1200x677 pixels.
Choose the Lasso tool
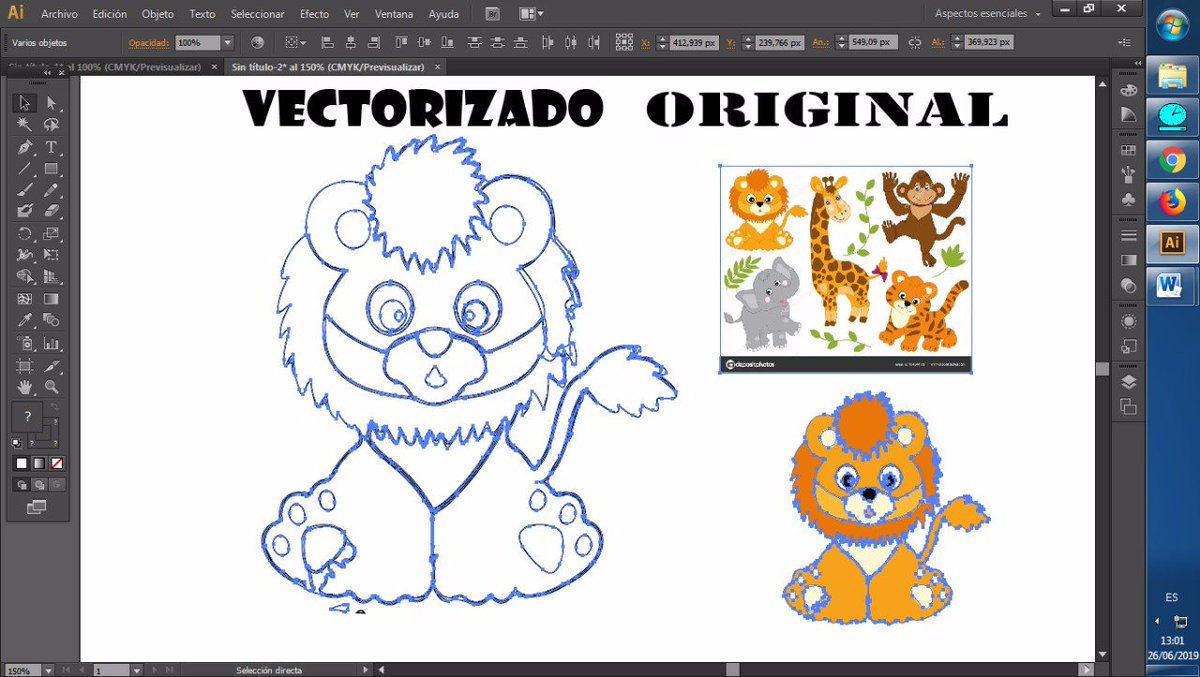coord(51,125)
